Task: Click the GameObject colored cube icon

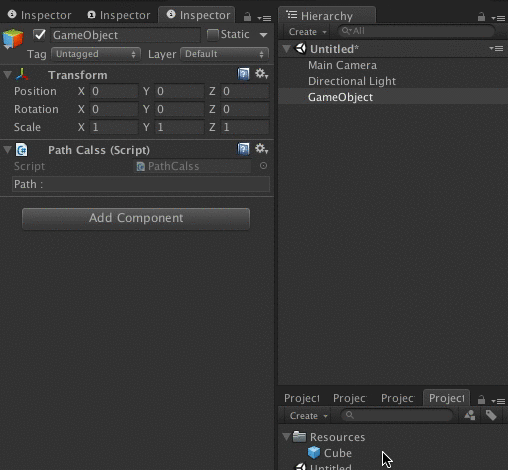Action: pos(13,38)
